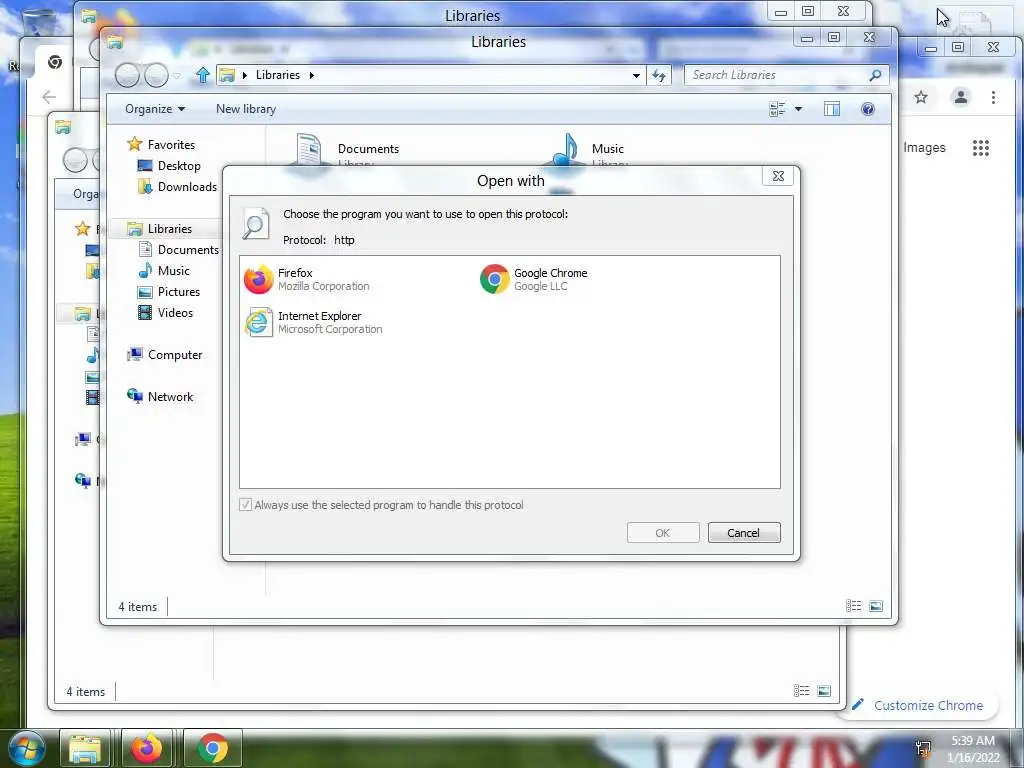Click the search magnifier icon
Viewport: 1024px width, 768px height.
pos(876,75)
